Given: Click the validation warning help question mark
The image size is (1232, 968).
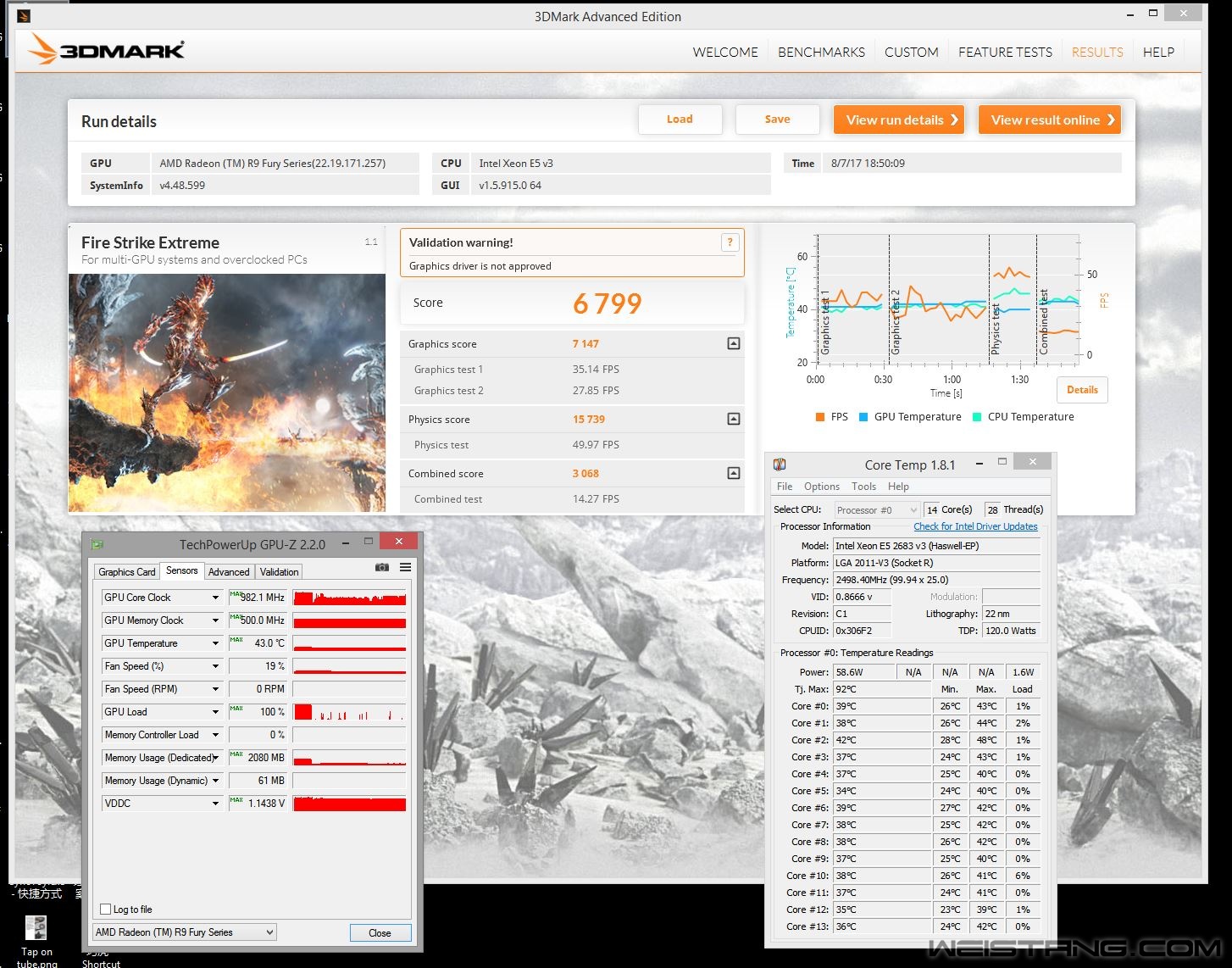Looking at the screenshot, I should click(x=730, y=242).
